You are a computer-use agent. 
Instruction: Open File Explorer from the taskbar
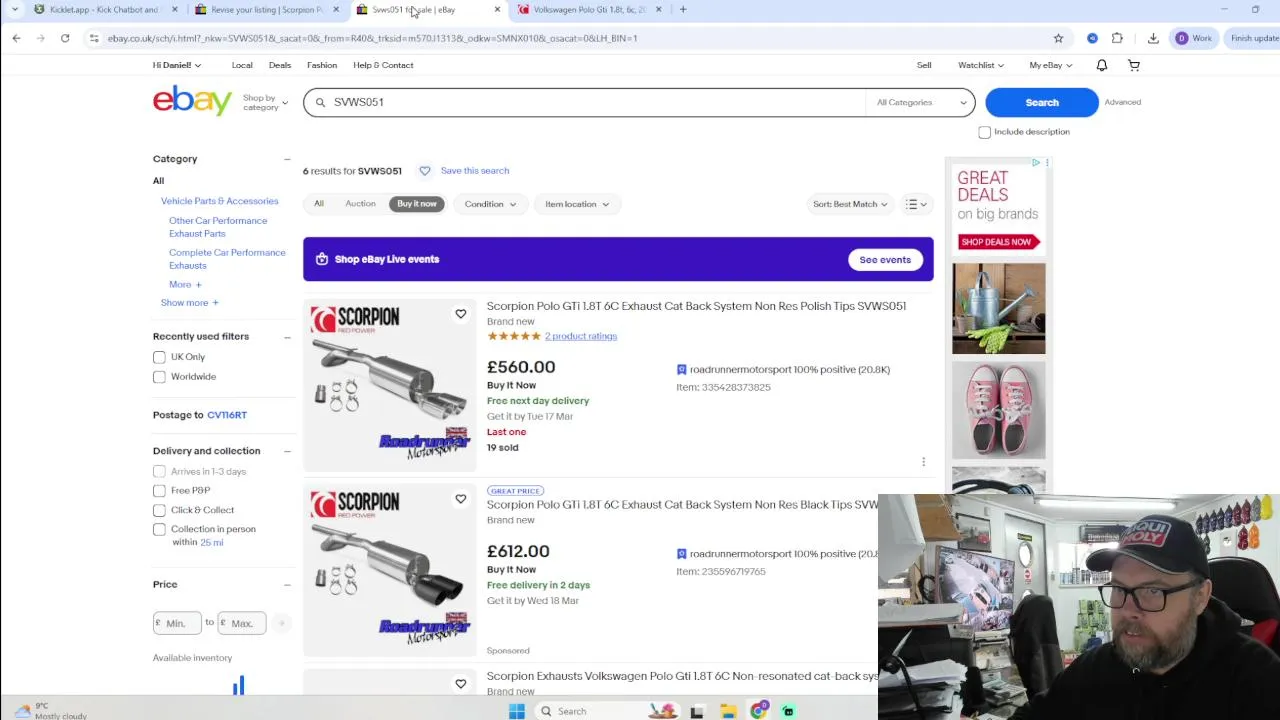(x=728, y=711)
